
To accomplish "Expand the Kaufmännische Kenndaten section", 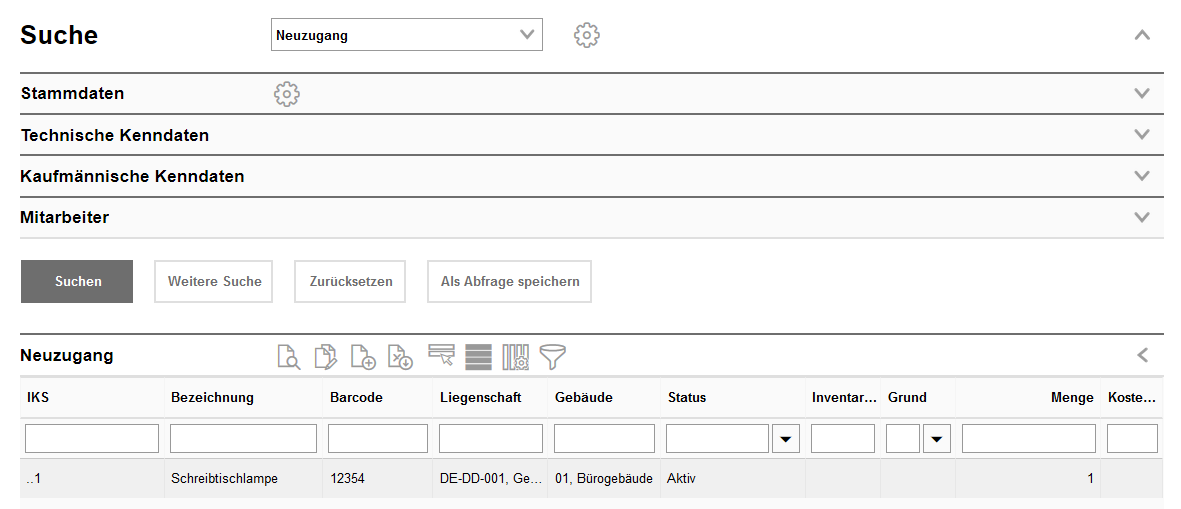I will pyautogui.click(x=1142, y=176).
